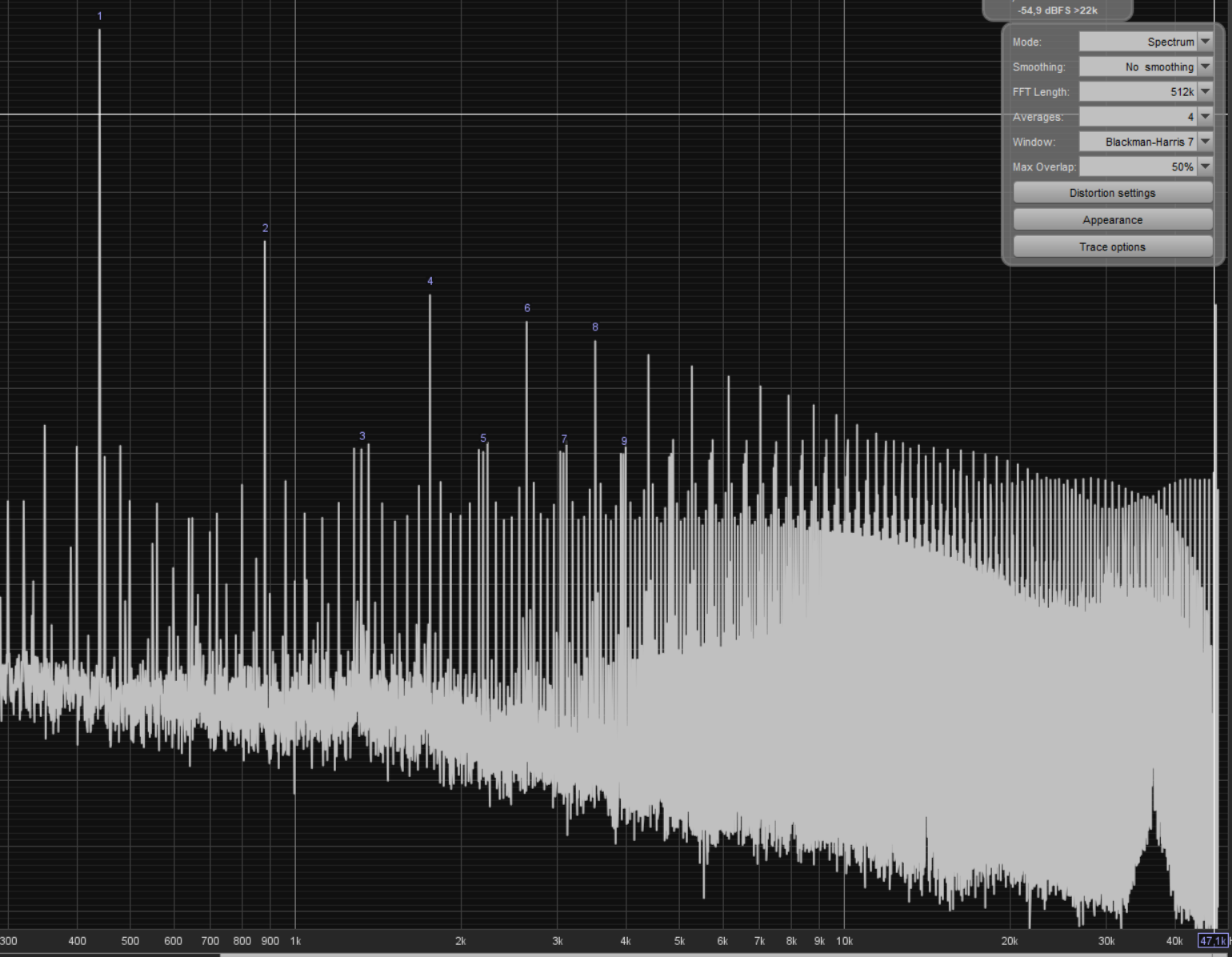The width and height of the screenshot is (1232, 957).
Task: Click the 5k frequency axis label
Action: pos(679,941)
